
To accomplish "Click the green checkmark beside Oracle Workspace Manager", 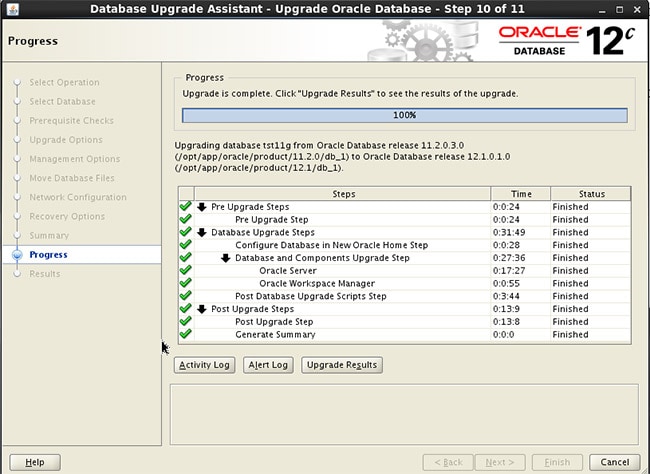I will point(186,283).
